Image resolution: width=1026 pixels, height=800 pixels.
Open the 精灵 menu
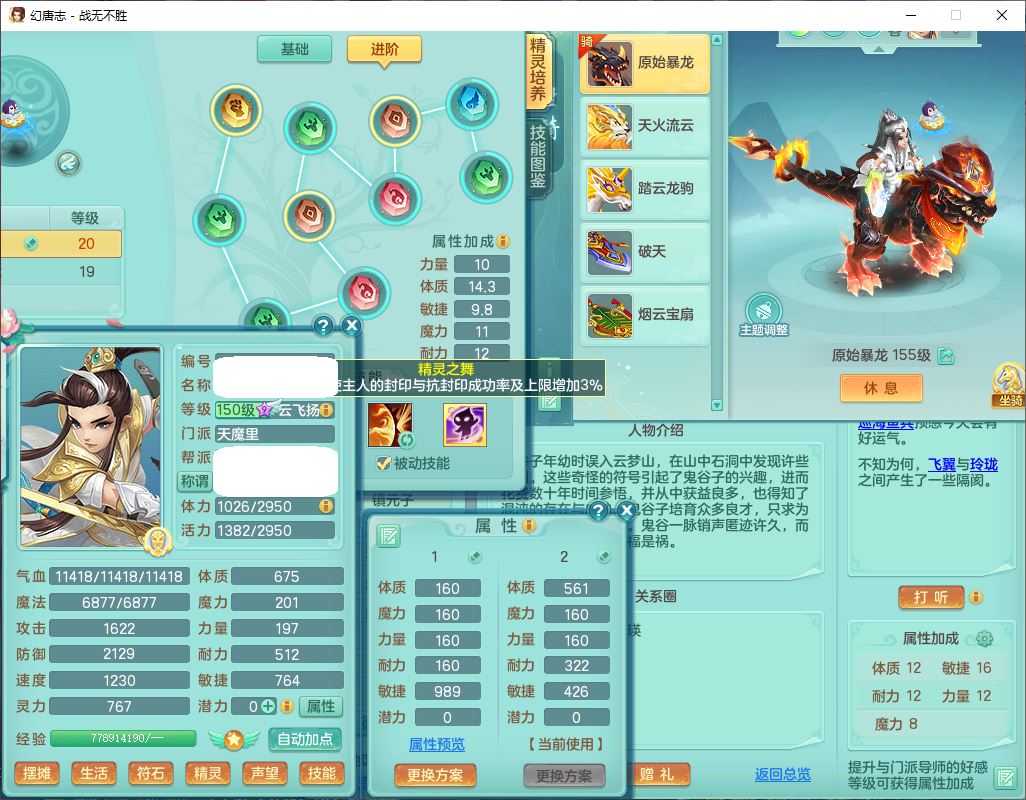coord(207,774)
